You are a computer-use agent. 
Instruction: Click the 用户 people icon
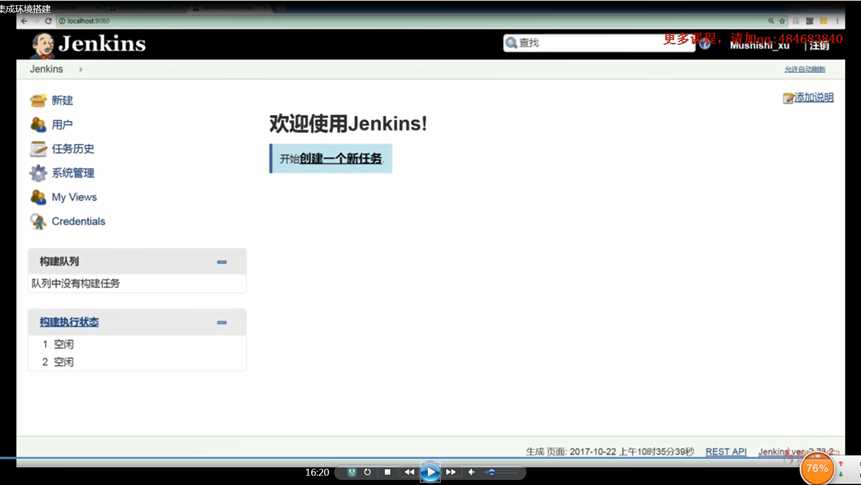pyautogui.click(x=38, y=125)
